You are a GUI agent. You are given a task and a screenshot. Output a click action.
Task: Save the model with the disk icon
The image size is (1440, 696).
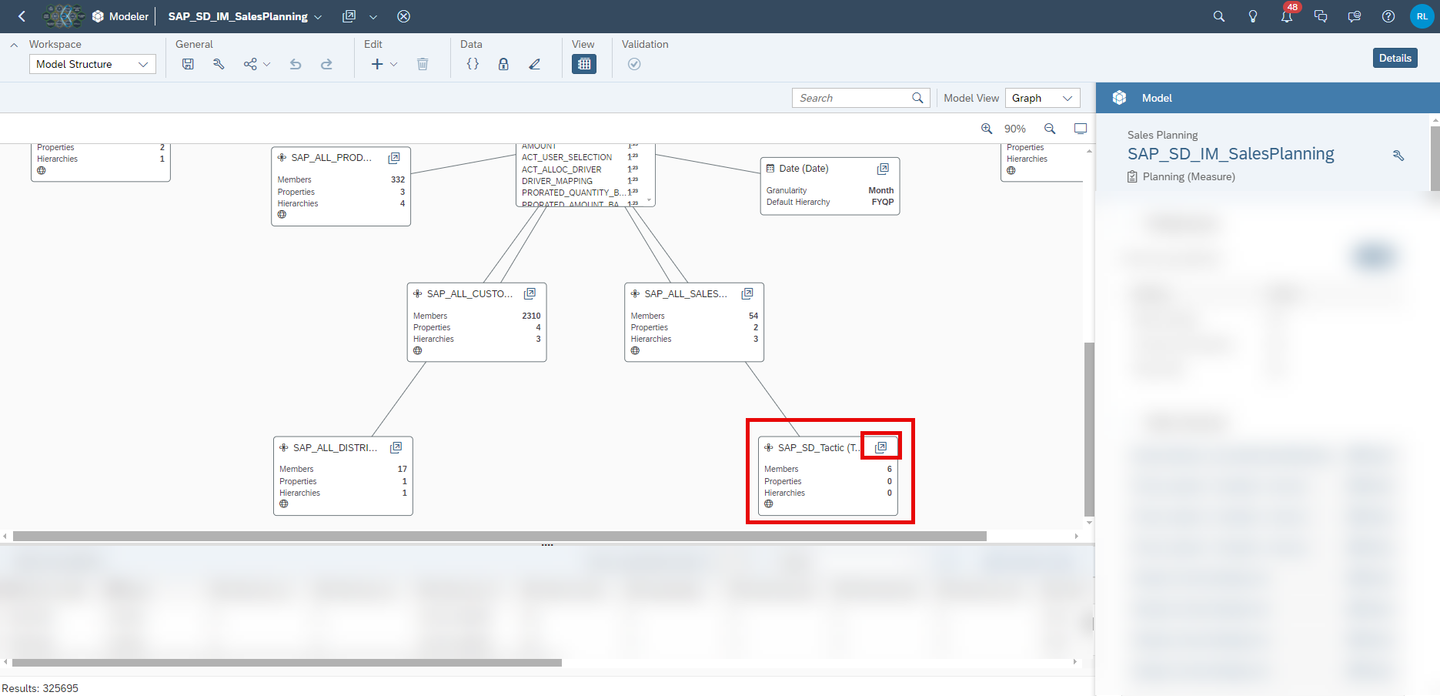pyautogui.click(x=188, y=64)
